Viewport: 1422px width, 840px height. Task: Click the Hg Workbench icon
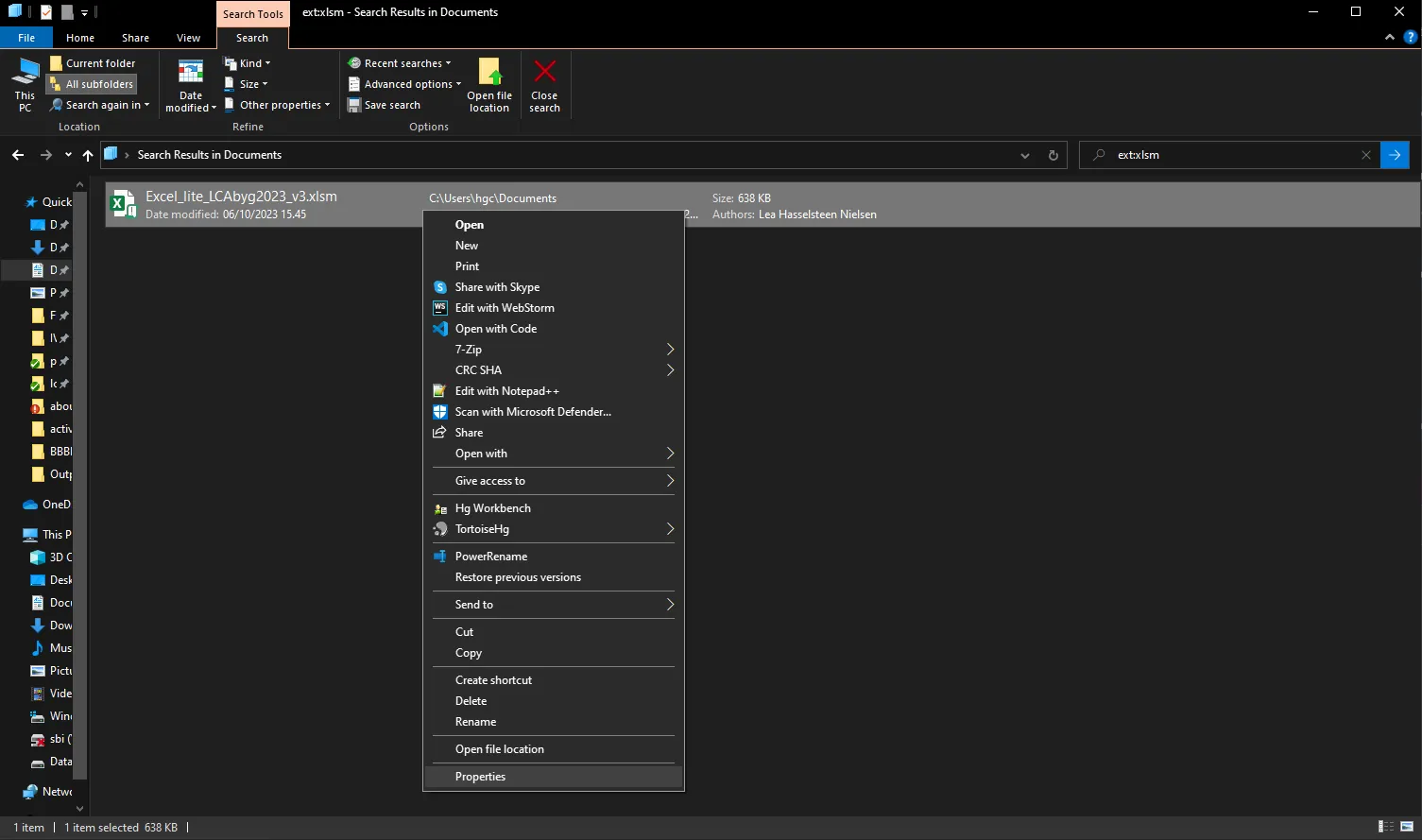[x=439, y=508]
